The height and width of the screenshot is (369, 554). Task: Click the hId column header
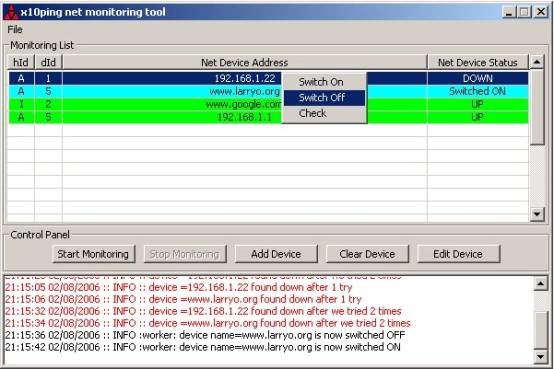coord(21,63)
